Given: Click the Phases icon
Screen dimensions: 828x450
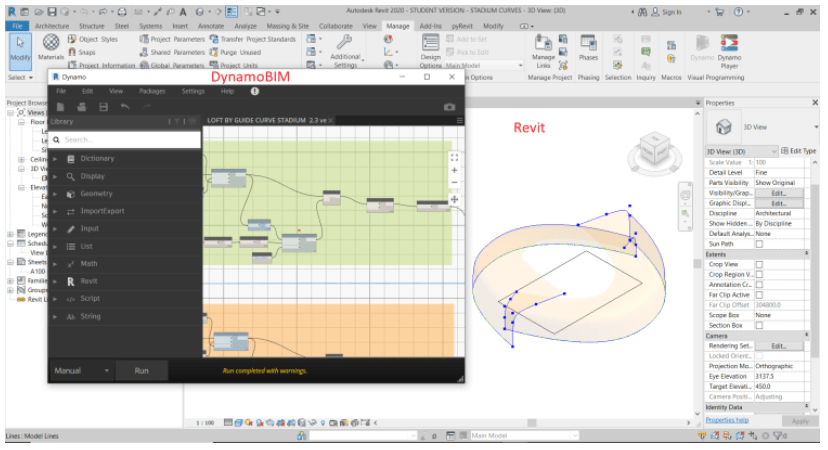Looking at the screenshot, I should (x=588, y=41).
